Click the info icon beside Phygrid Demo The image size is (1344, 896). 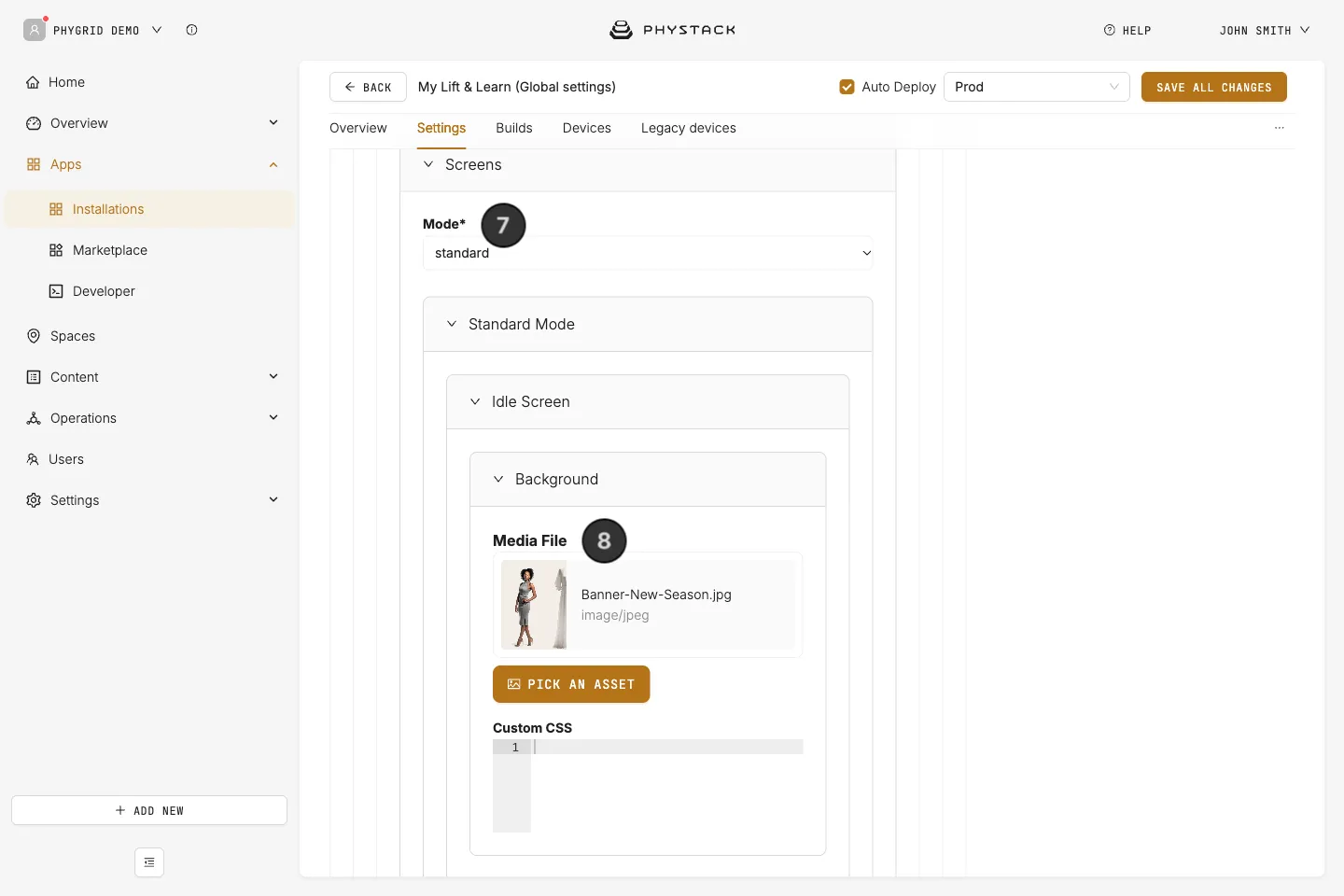point(191,30)
